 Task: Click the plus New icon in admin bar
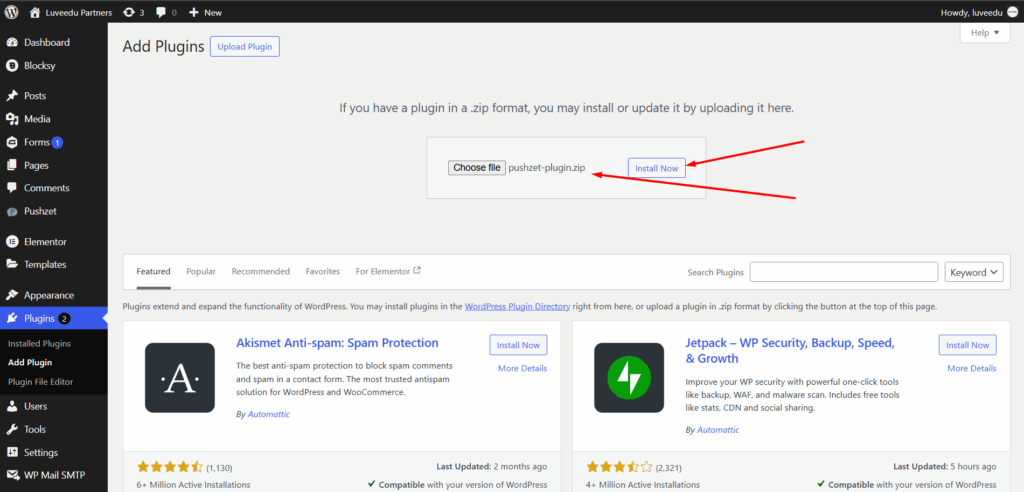193,12
